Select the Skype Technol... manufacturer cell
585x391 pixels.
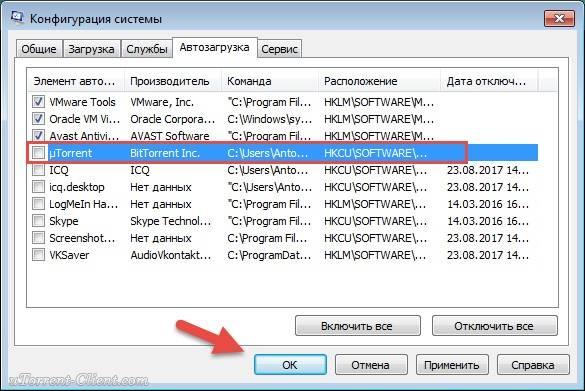pyautogui.click(x=171, y=221)
